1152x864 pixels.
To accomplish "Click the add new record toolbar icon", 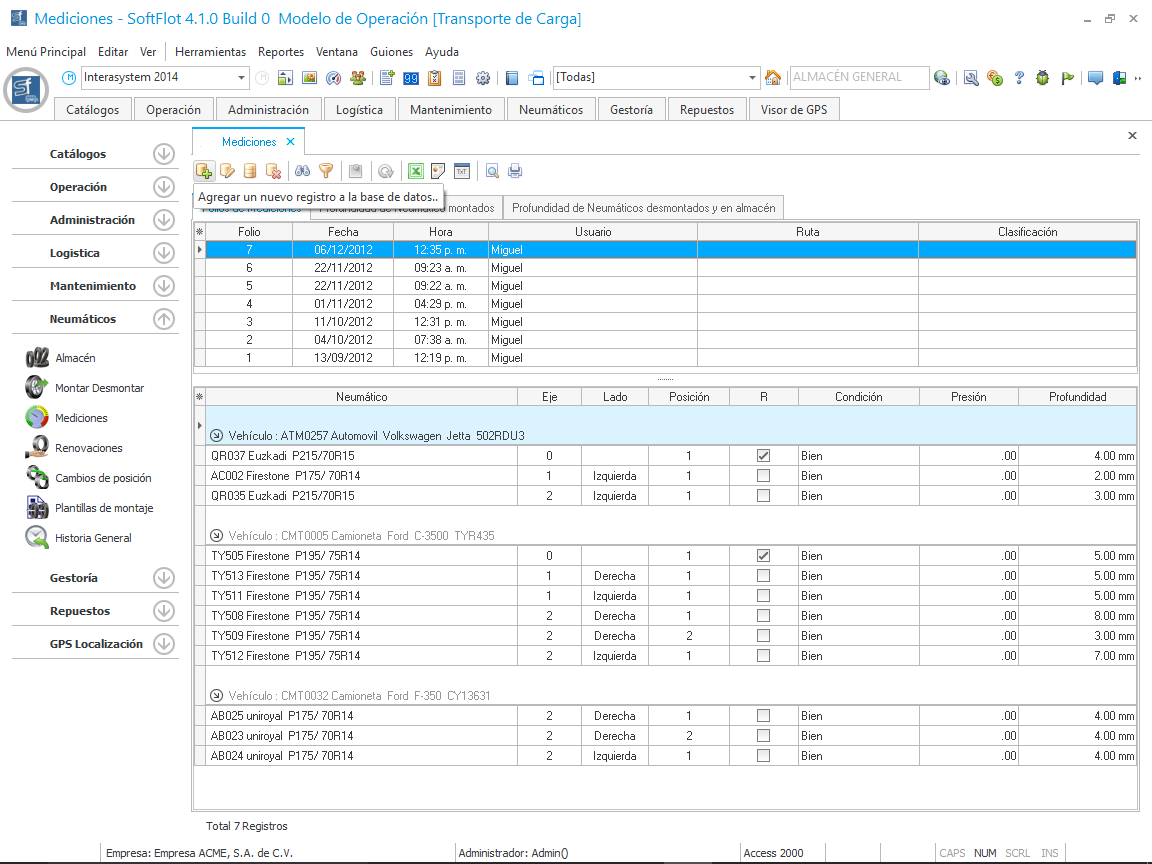I will (x=203, y=171).
